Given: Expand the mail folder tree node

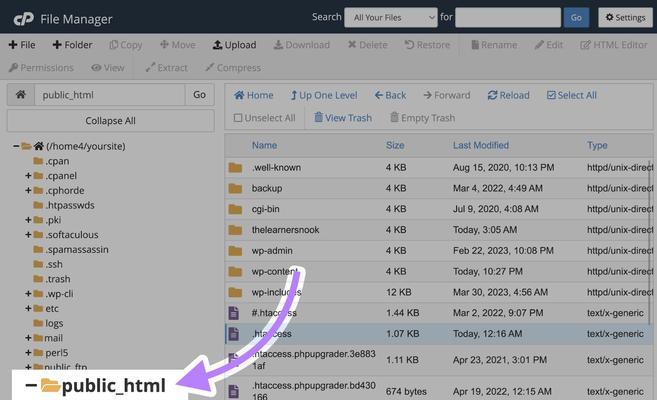Looking at the screenshot, I should [x=28, y=338].
